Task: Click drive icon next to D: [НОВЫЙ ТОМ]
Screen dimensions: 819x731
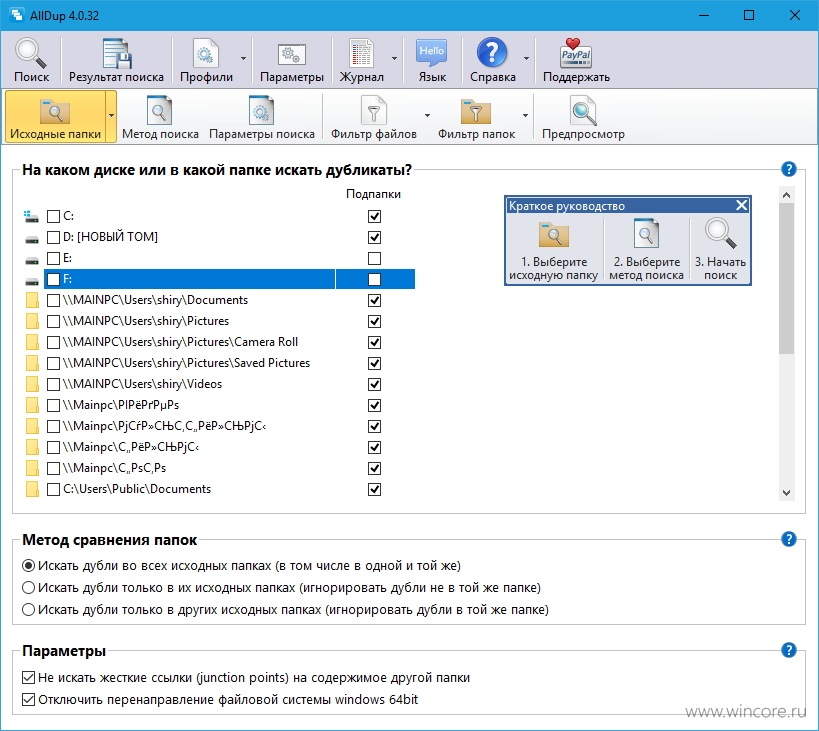Action: tap(32, 239)
